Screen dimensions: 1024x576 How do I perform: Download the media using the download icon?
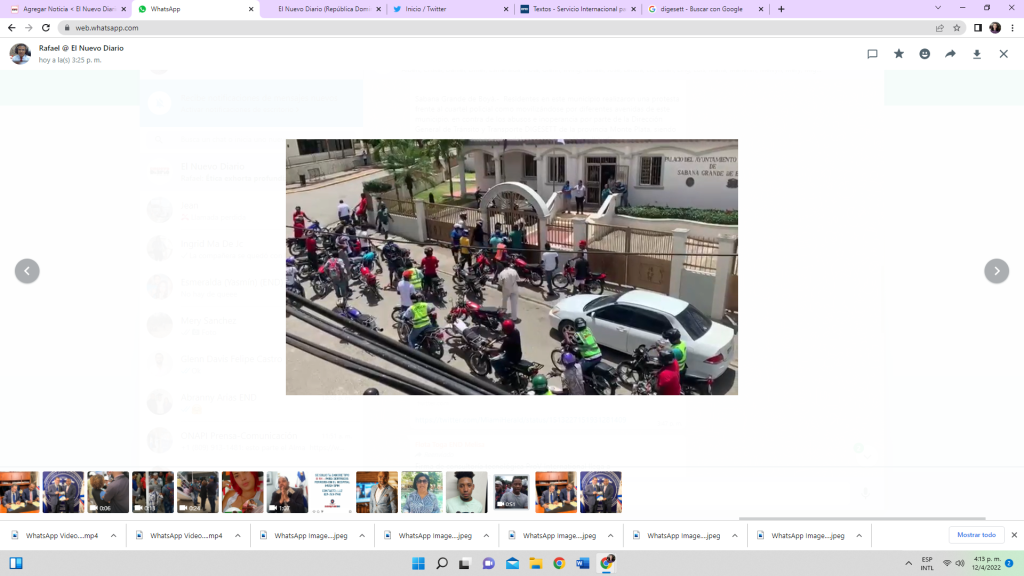[977, 54]
